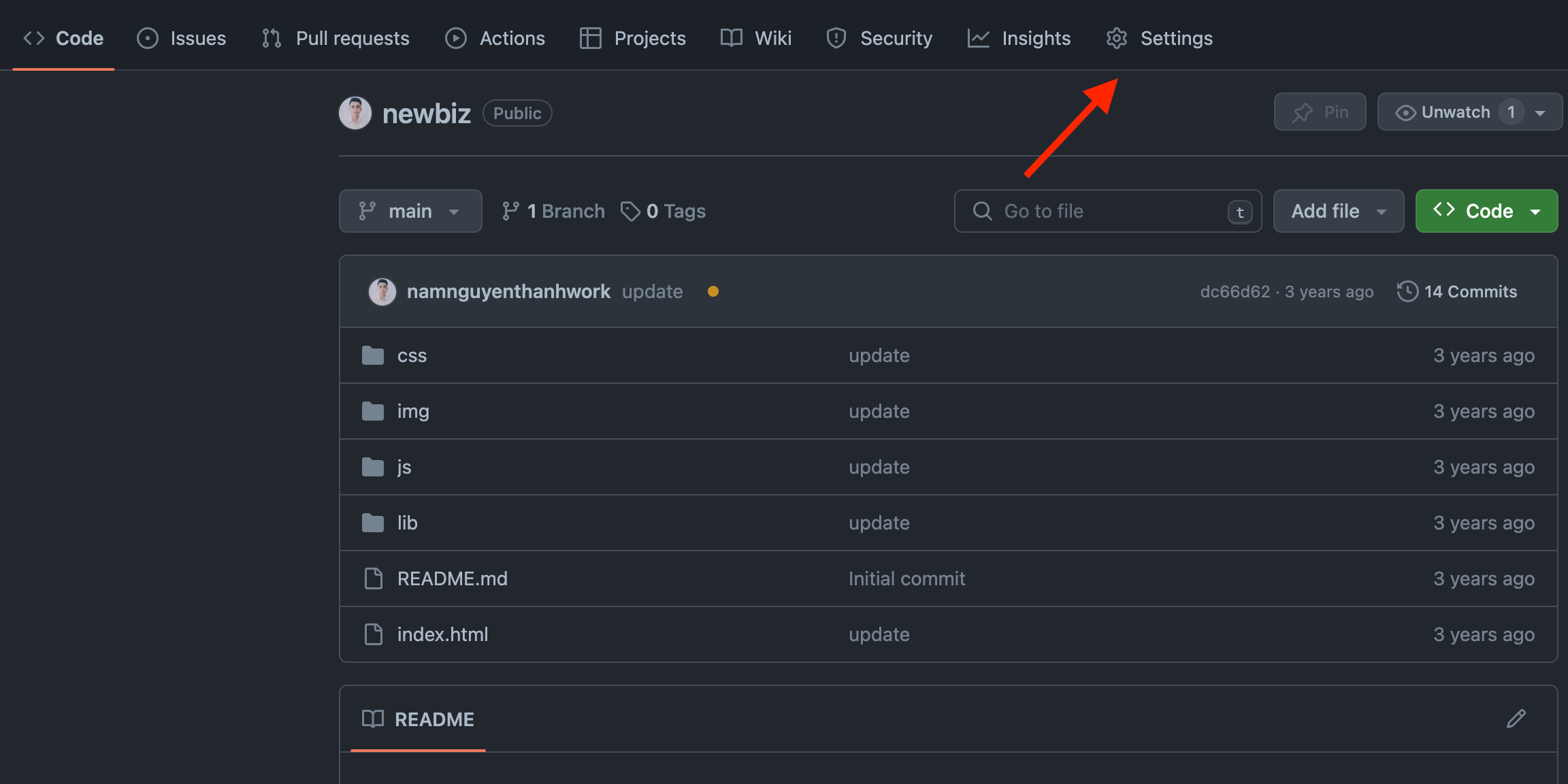The image size is (1568, 784).
Task: Open the Security tab
Action: [x=879, y=38]
